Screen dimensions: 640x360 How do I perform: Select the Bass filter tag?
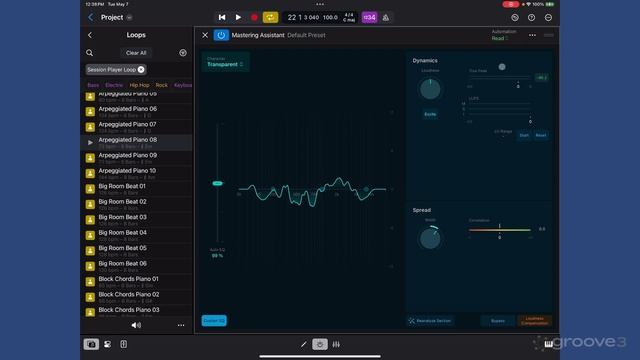pos(93,85)
